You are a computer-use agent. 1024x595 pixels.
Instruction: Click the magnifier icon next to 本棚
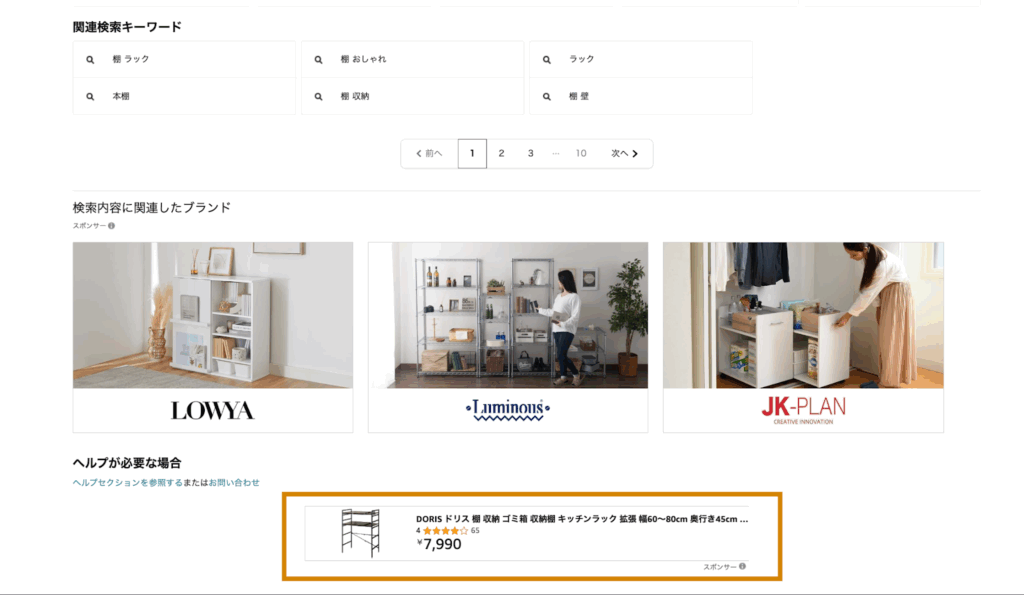point(90,97)
